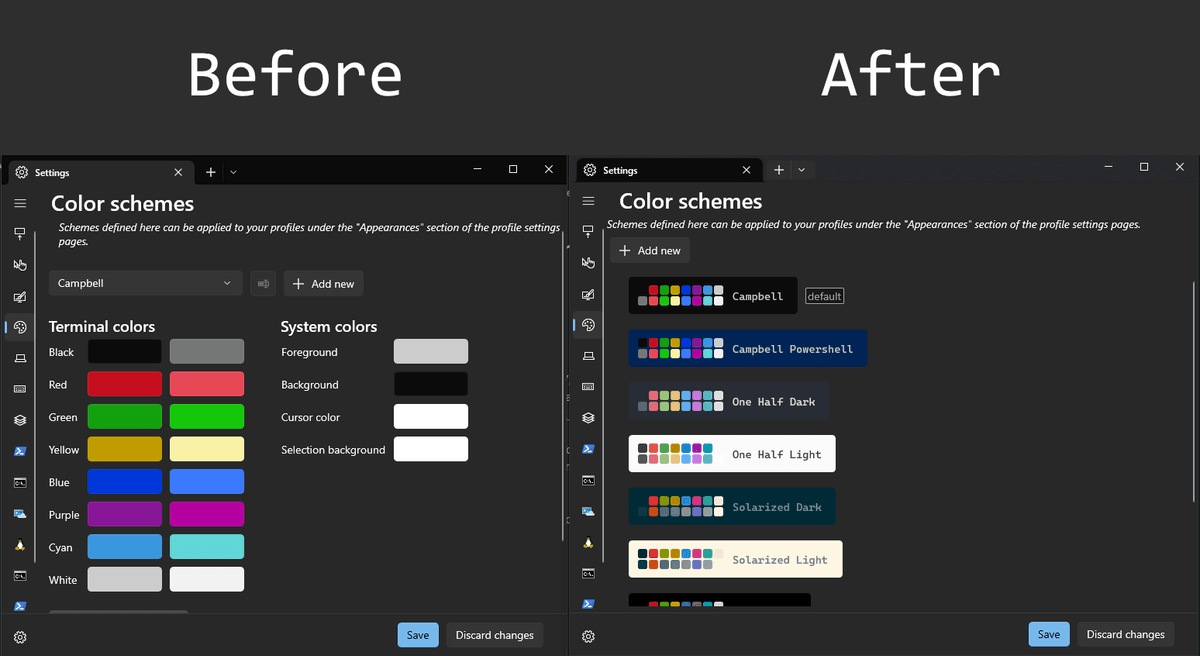This screenshot has height=656, width=1200.
Task: Open the hamburger navigation menu in the After window
Action: (x=588, y=202)
